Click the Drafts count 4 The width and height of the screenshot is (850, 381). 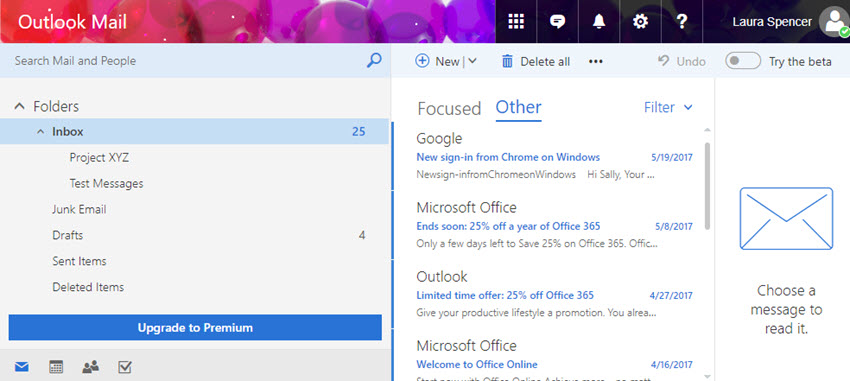click(362, 235)
